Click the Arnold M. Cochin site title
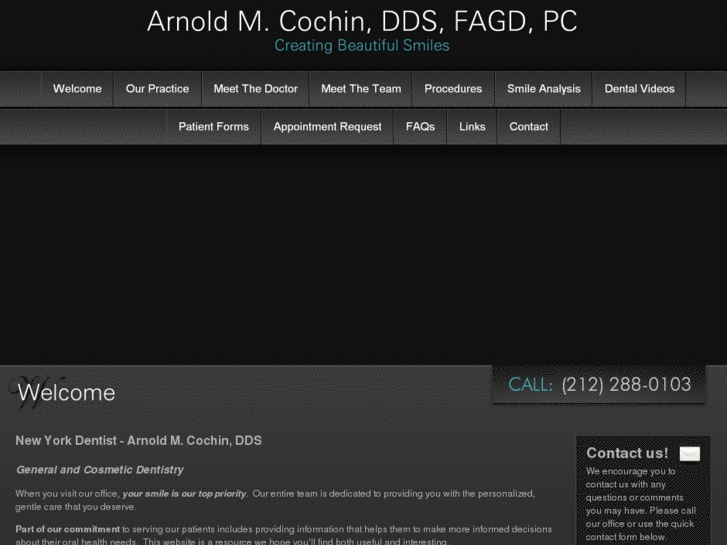Image resolution: width=727 pixels, height=545 pixels. coord(362,21)
